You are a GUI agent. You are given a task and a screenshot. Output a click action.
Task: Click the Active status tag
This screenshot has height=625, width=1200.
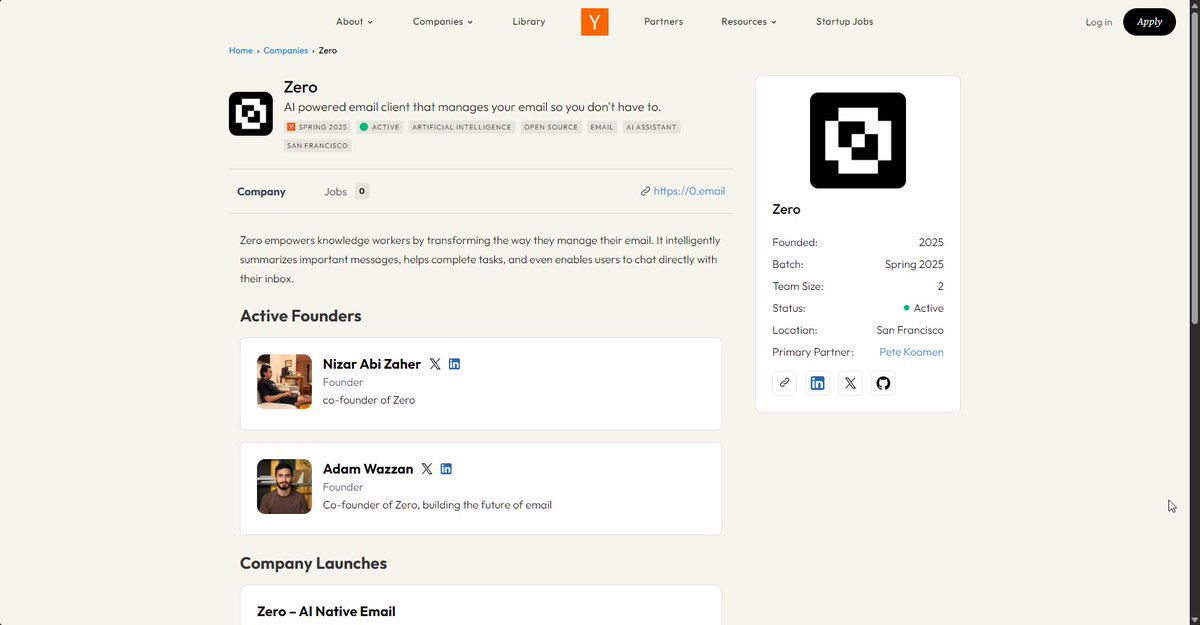point(380,127)
